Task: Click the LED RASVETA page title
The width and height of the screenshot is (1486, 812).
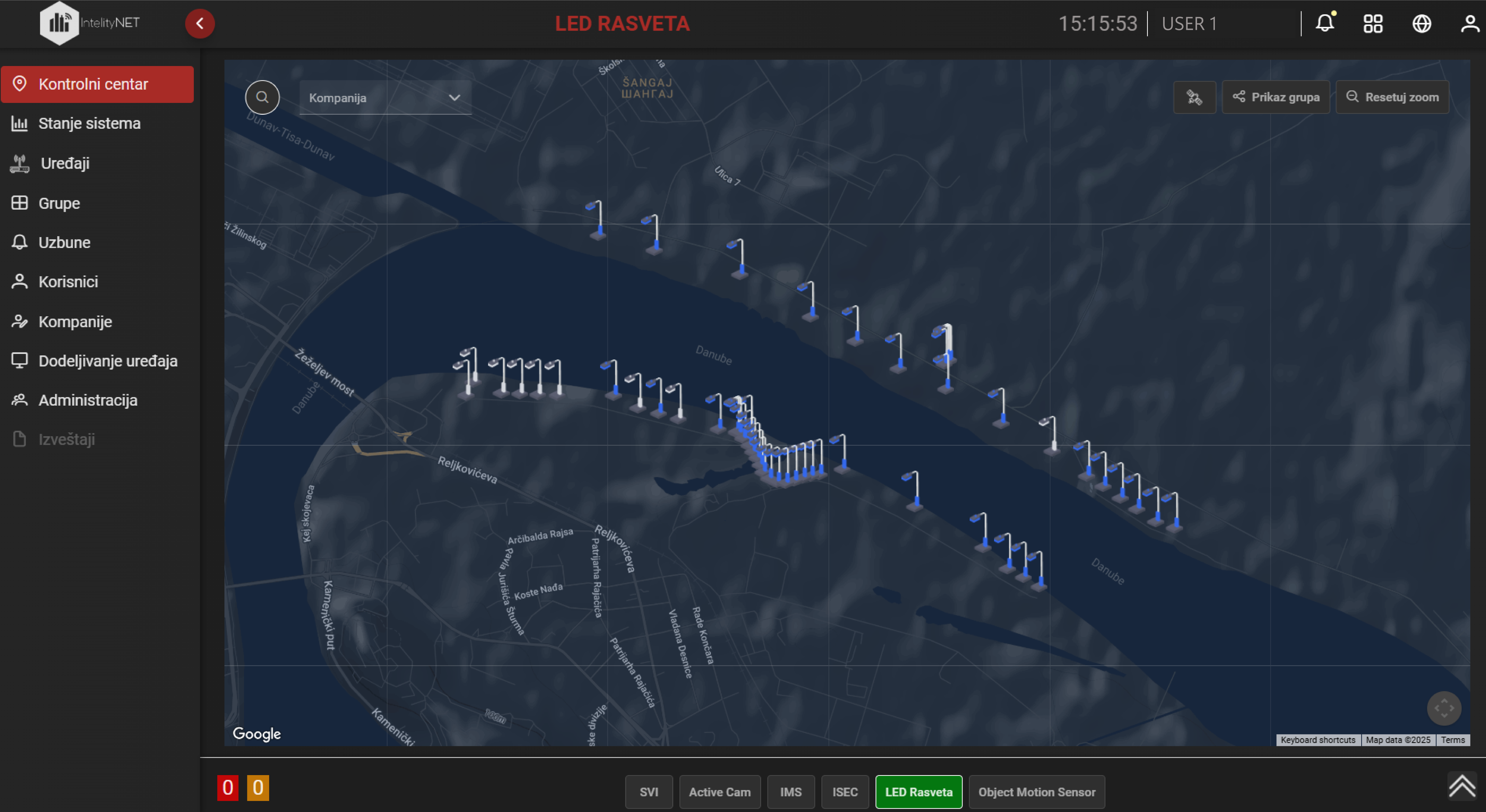Action: [622, 24]
